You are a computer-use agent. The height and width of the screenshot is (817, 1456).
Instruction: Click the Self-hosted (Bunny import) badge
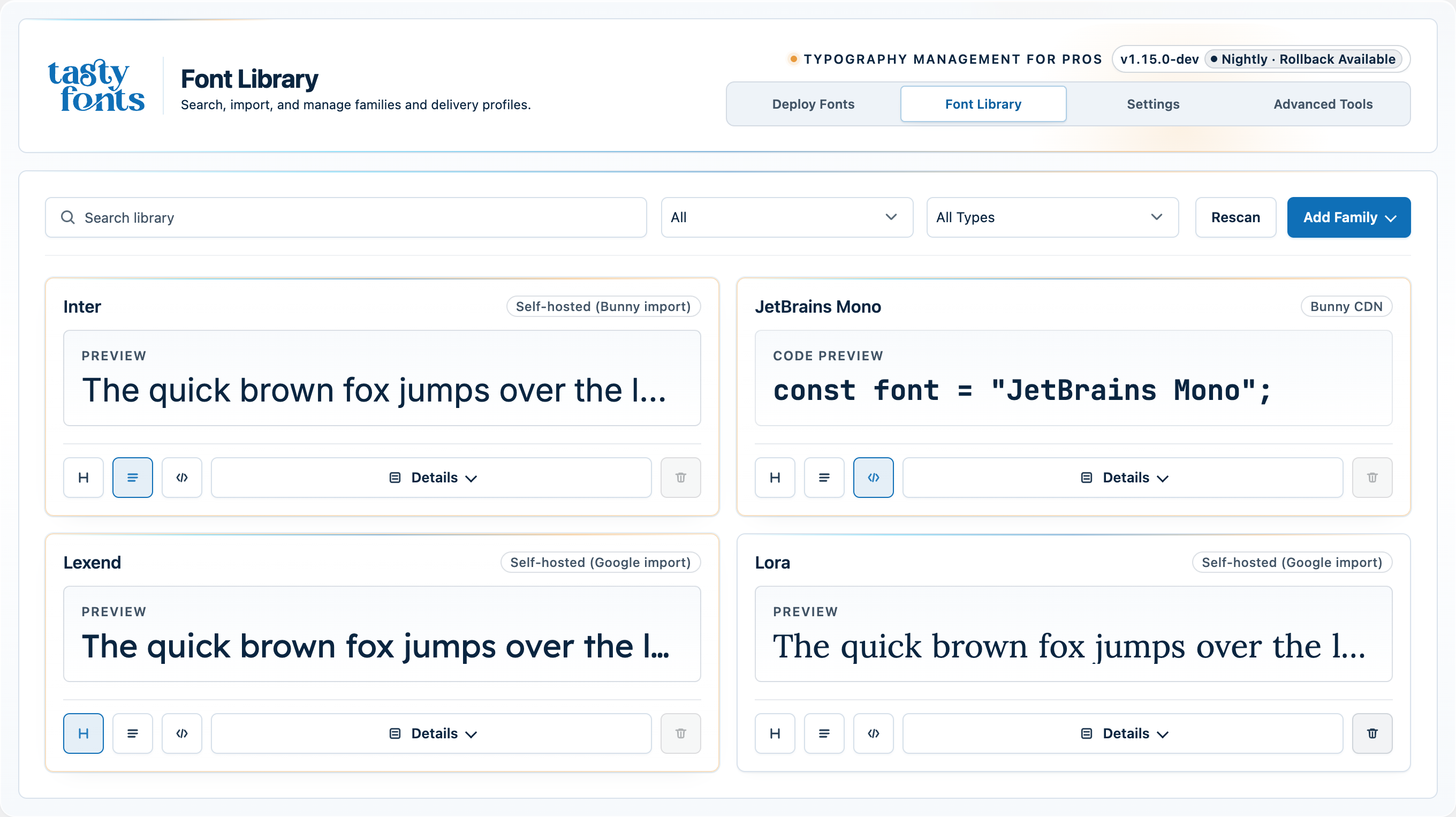click(603, 306)
